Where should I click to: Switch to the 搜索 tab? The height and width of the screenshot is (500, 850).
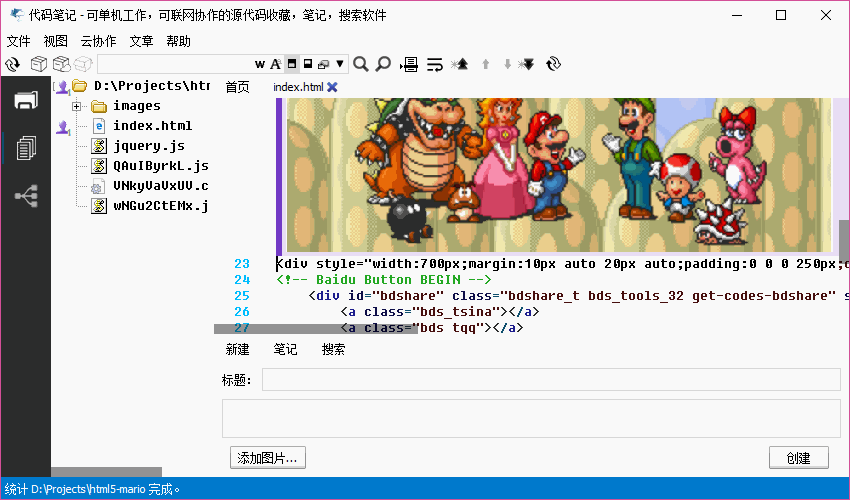[333, 350]
